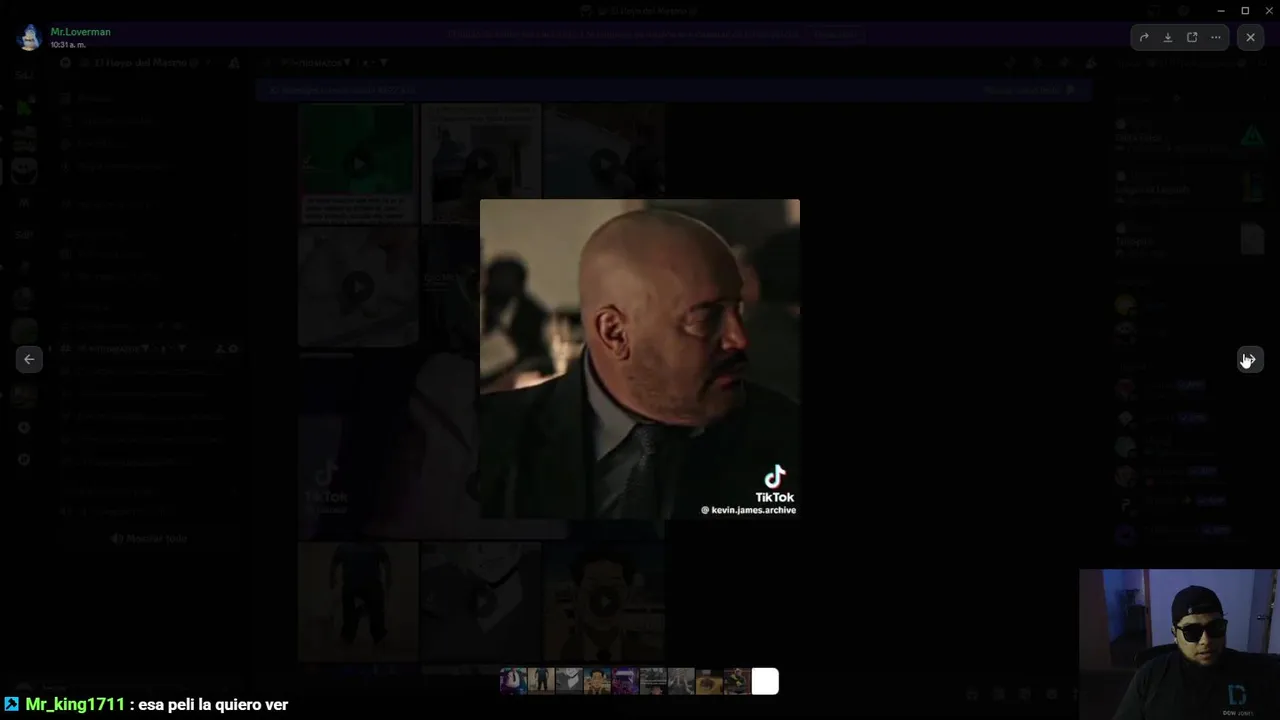Select the thumbnail of person in green jacket
1280x720 pixels.
coord(737,681)
